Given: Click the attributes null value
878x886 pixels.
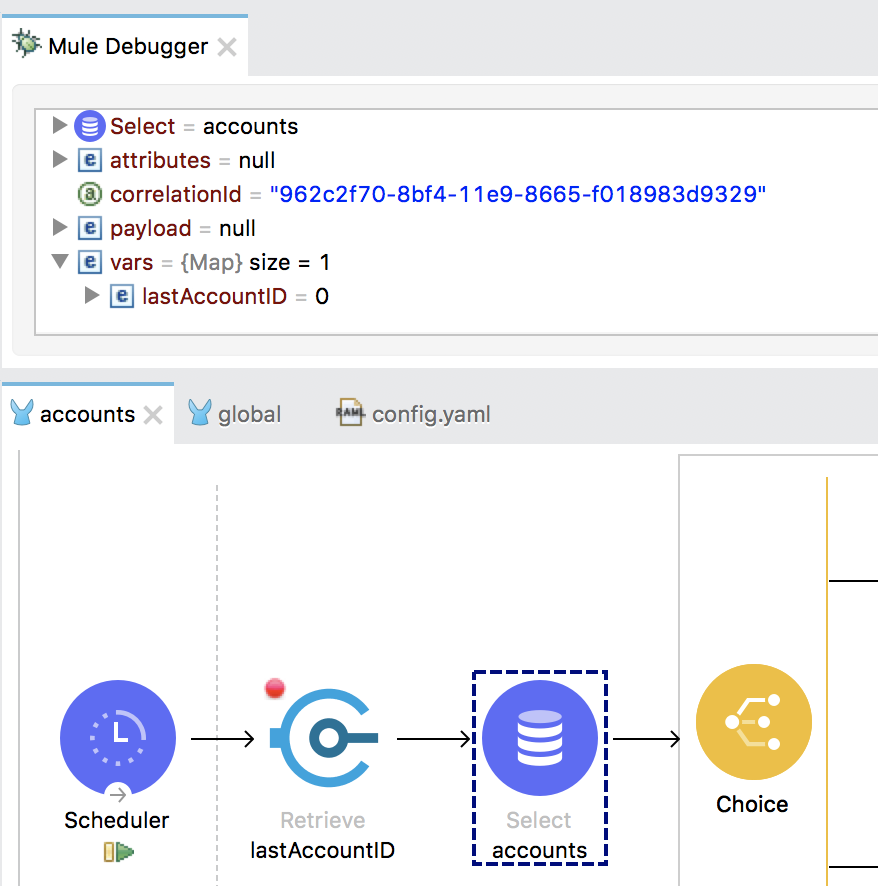Looking at the screenshot, I should click(257, 160).
